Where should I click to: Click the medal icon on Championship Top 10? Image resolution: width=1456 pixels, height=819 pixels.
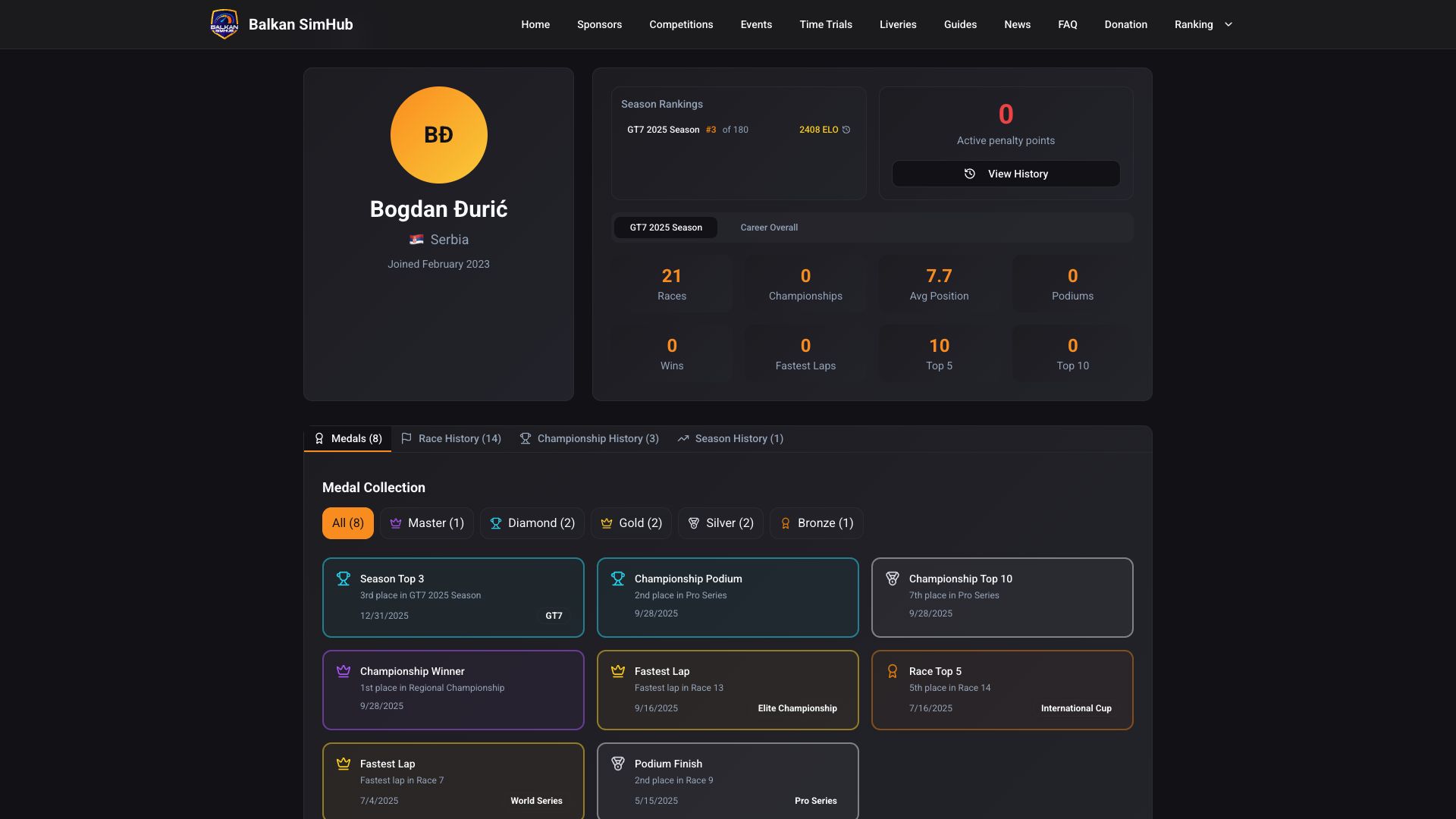coord(893,579)
